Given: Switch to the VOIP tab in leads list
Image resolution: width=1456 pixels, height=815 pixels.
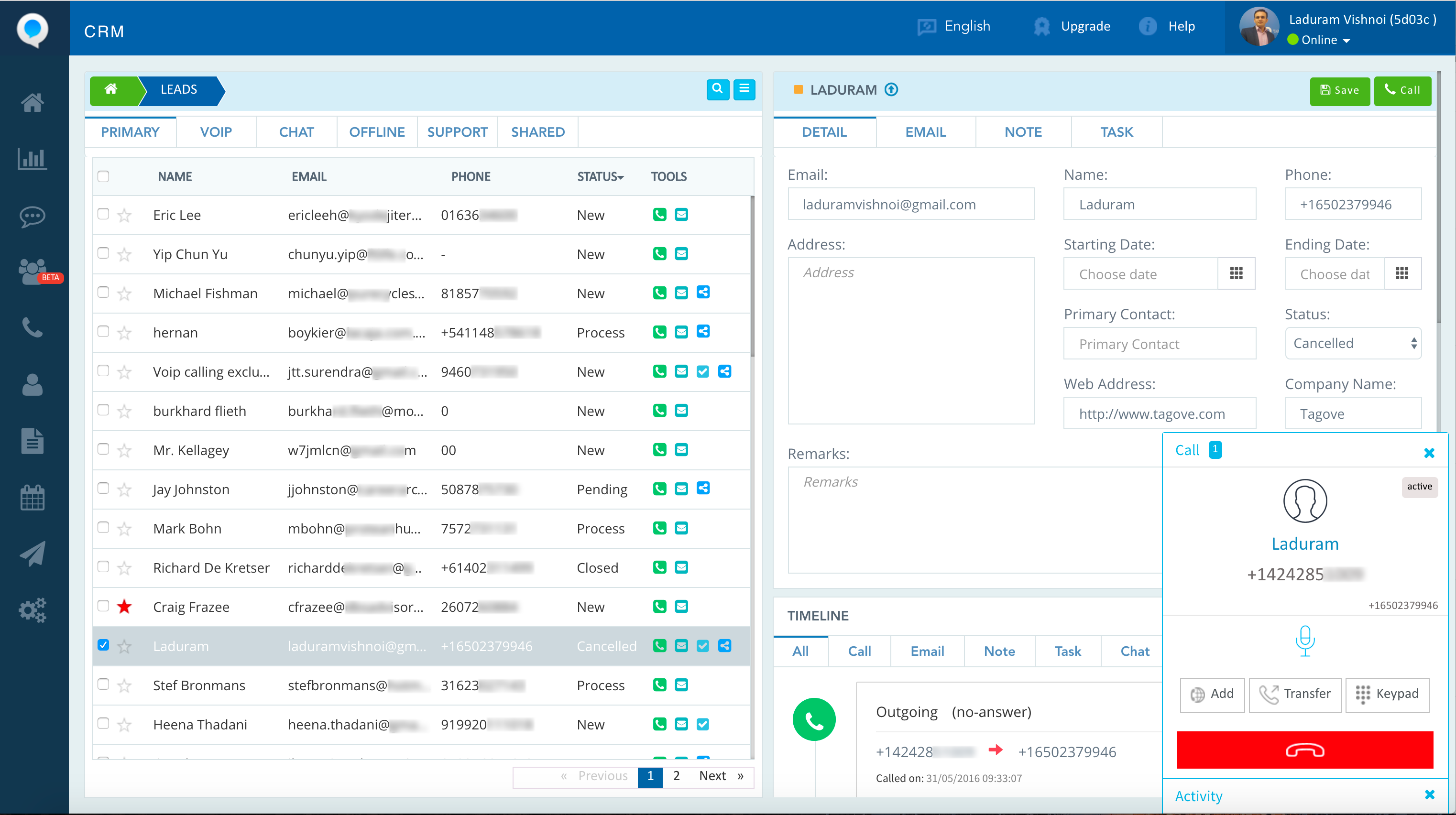Looking at the screenshot, I should click(x=215, y=131).
